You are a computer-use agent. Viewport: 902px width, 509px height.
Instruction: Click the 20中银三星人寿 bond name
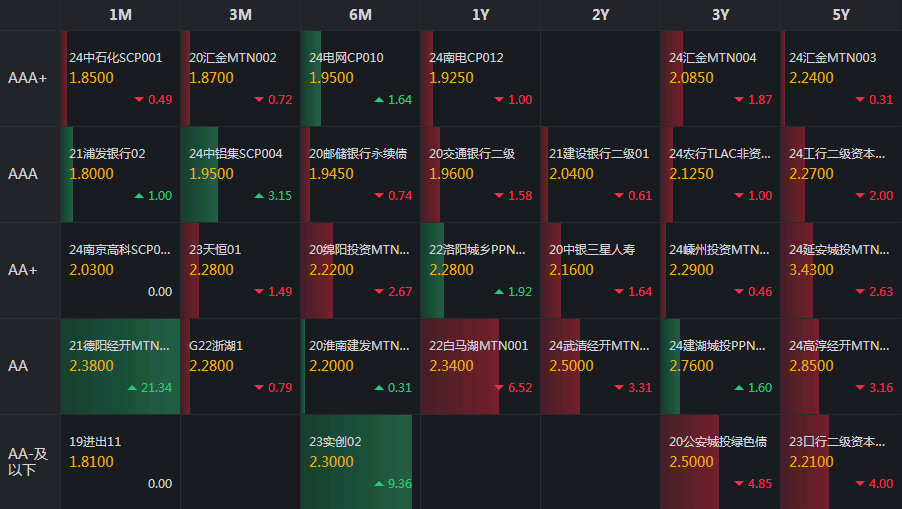click(592, 250)
